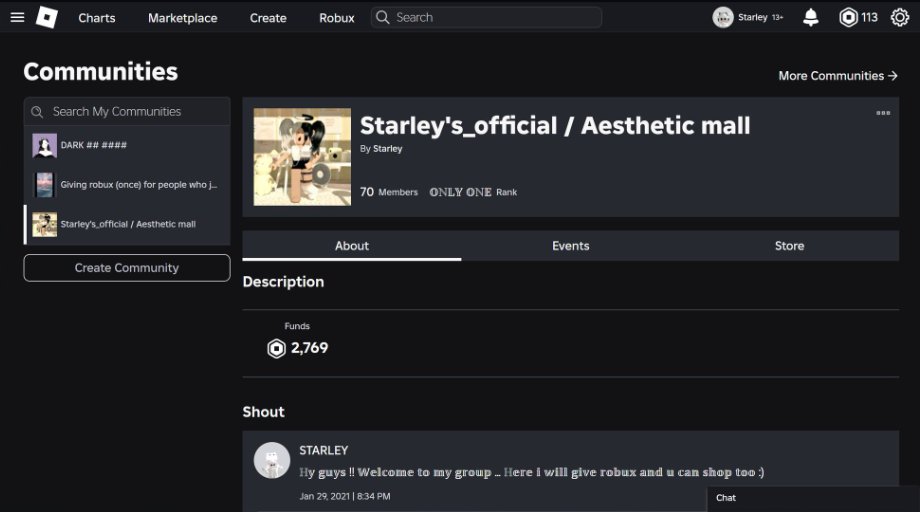The height and width of the screenshot is (512, 920).
Task: Switch to the Events tab
Action: [570, 246]
